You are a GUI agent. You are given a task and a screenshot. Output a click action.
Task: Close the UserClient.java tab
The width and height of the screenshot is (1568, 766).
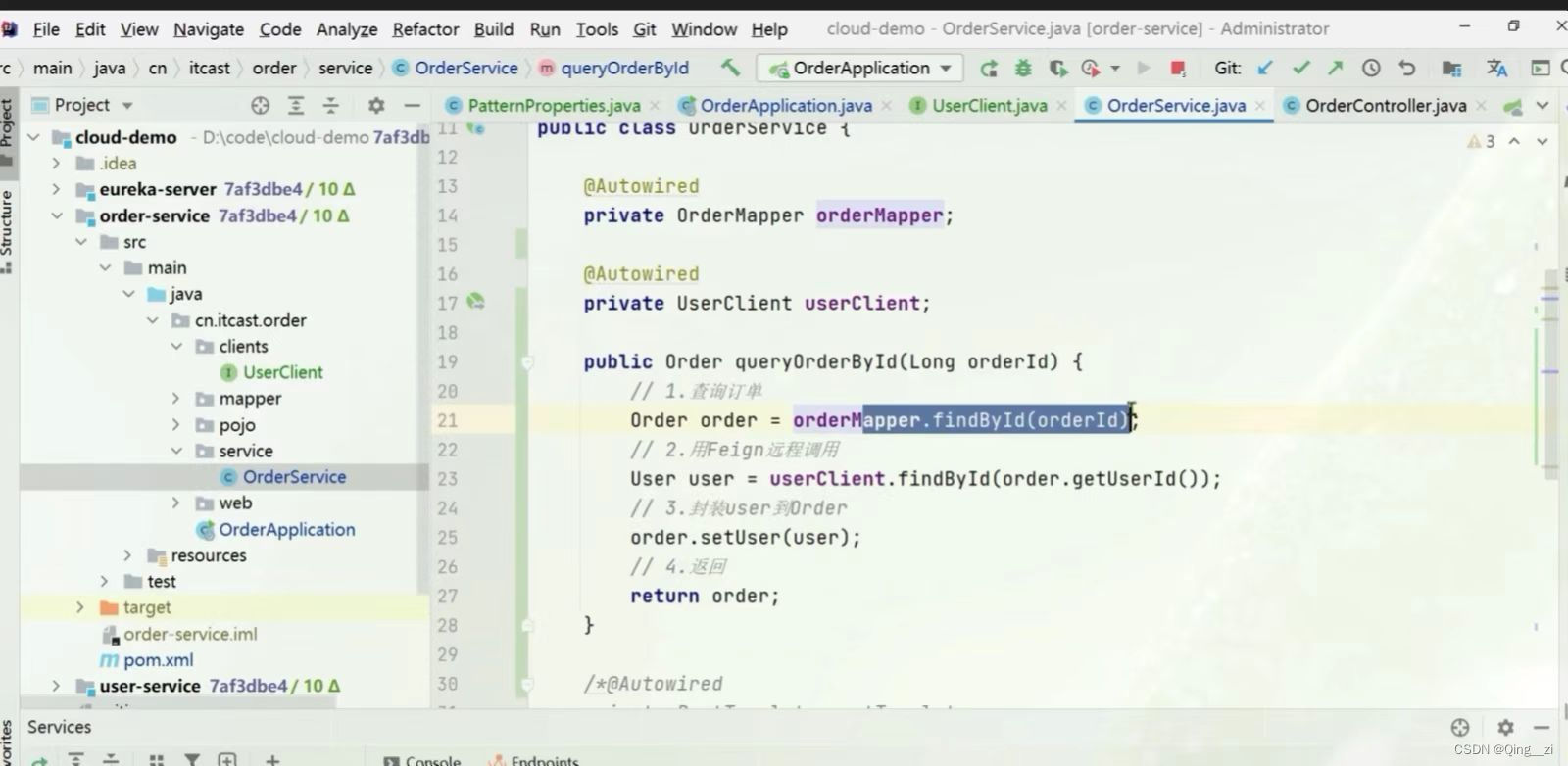coord(1061,105)
